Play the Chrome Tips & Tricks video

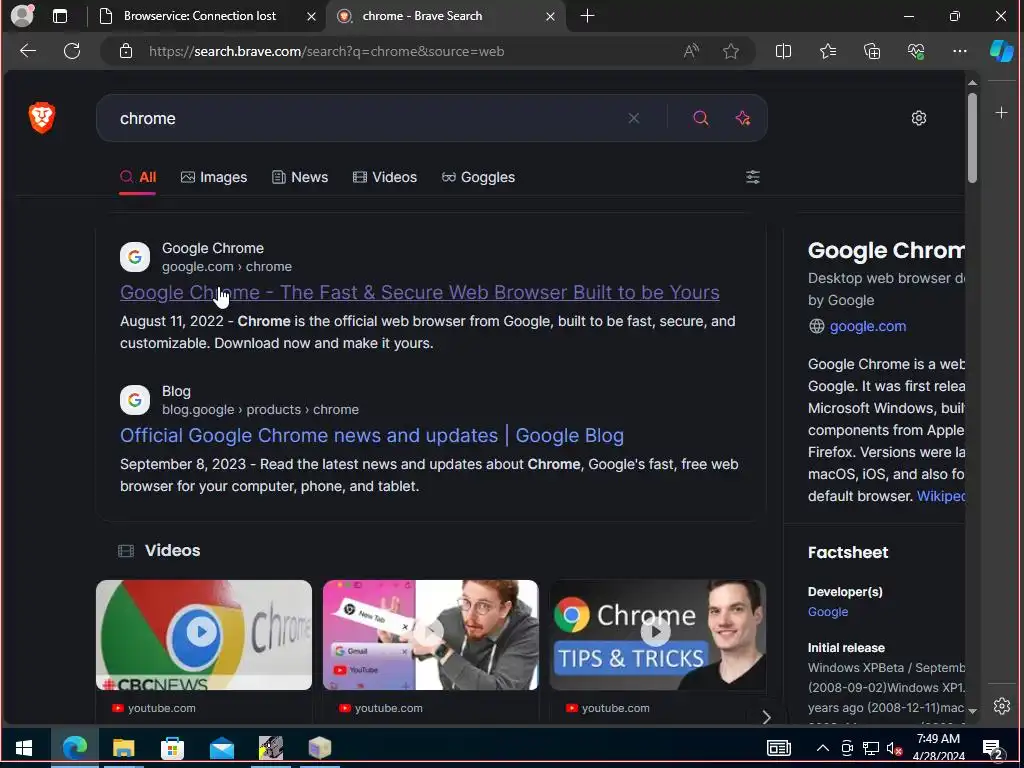click(x=657, y=634)
